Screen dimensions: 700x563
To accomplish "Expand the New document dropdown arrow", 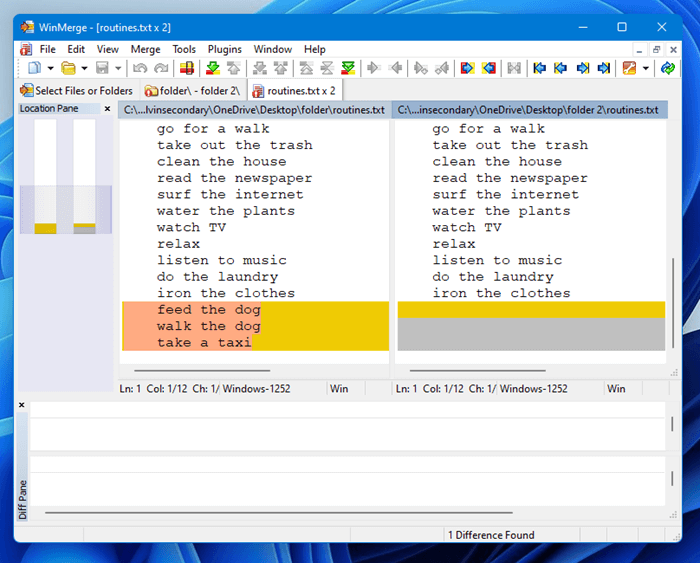I will (51, 68).
